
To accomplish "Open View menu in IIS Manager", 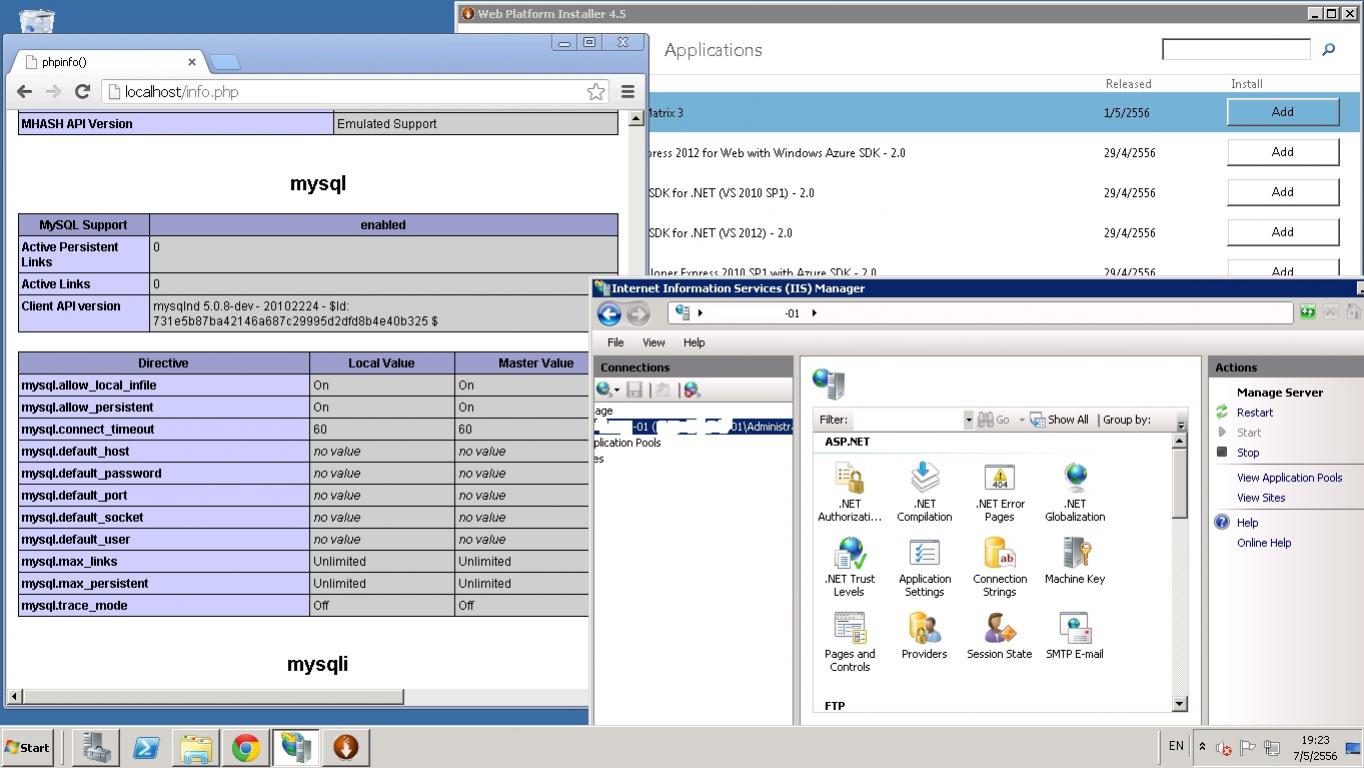I will [653, 342].
